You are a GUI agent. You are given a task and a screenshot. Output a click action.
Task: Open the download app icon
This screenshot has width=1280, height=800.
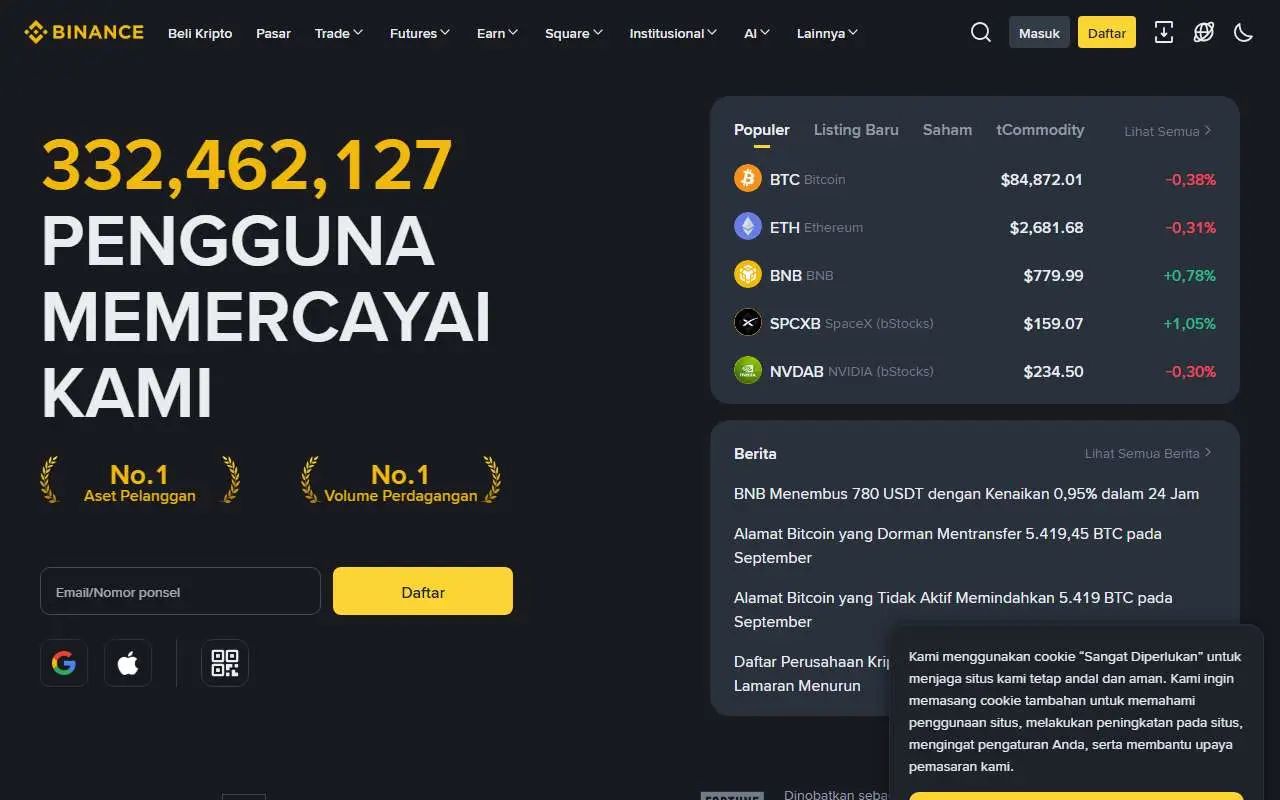tap(1164, 32)
